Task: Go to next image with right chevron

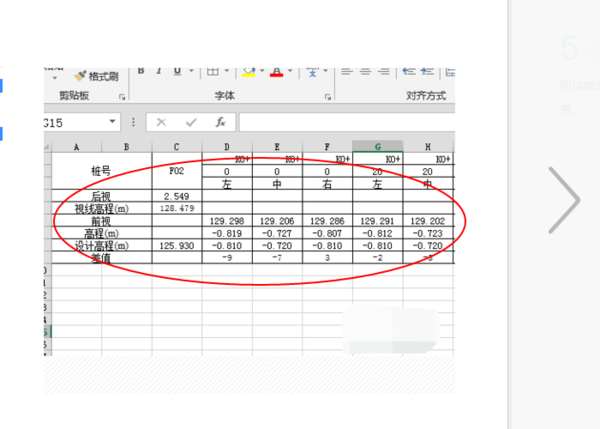Action: click(564, 200)
